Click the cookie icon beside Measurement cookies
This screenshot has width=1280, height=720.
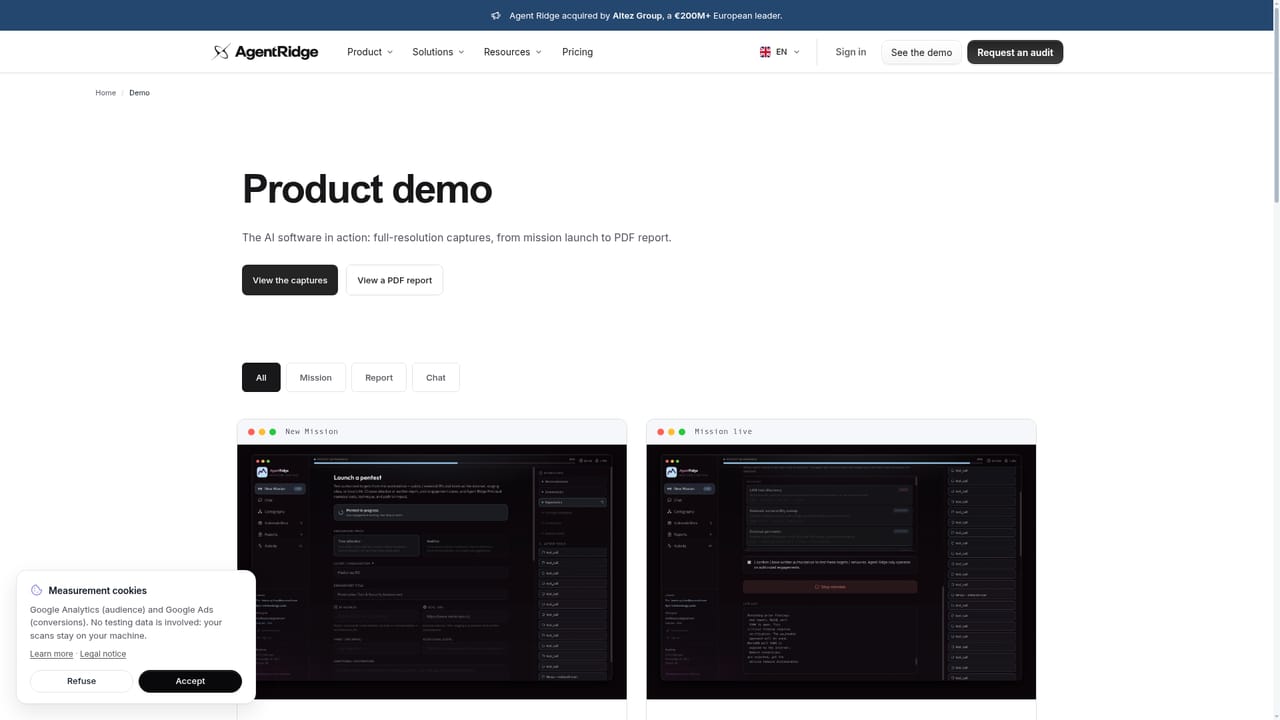37,590
